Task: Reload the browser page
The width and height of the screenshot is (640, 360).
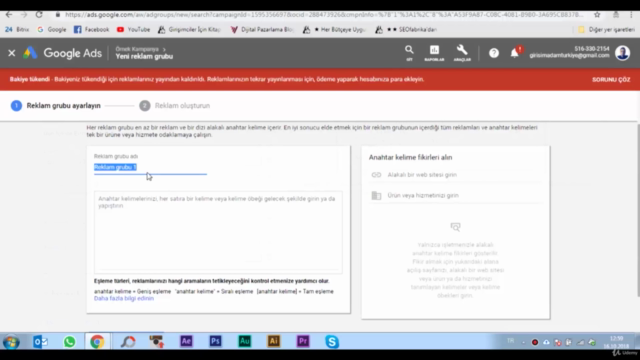Action: [39, 15]
